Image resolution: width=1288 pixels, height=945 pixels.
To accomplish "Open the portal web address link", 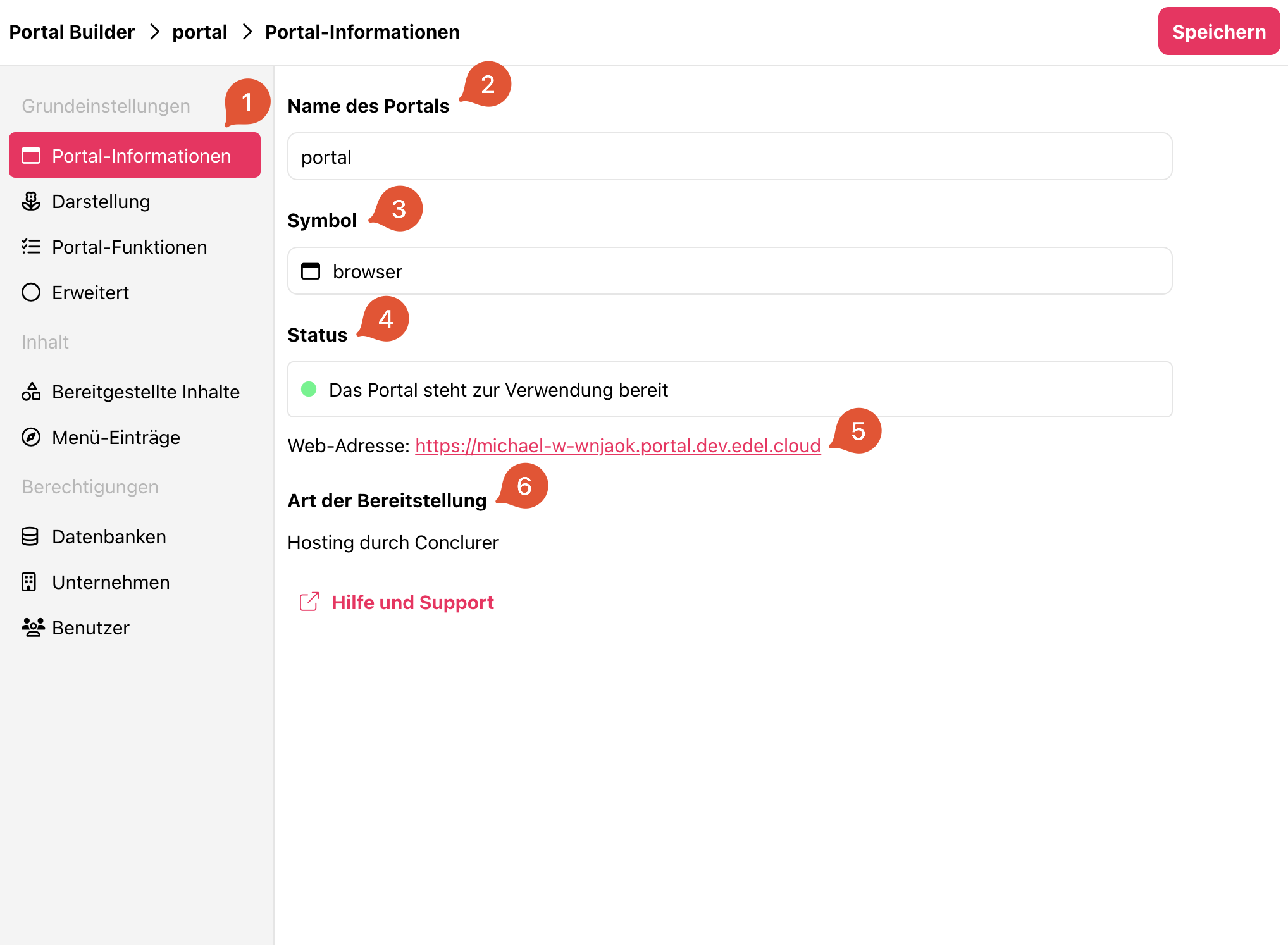I will [617, 446].
